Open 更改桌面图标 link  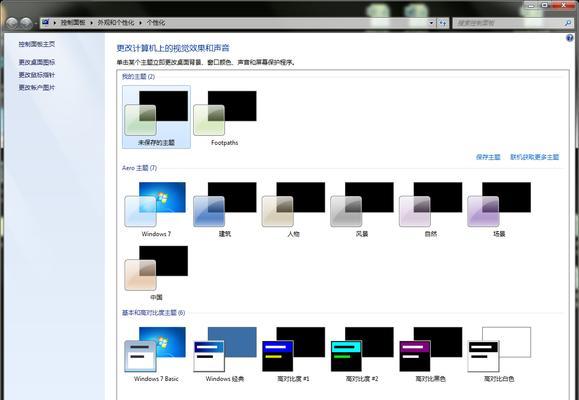point(37,62)
